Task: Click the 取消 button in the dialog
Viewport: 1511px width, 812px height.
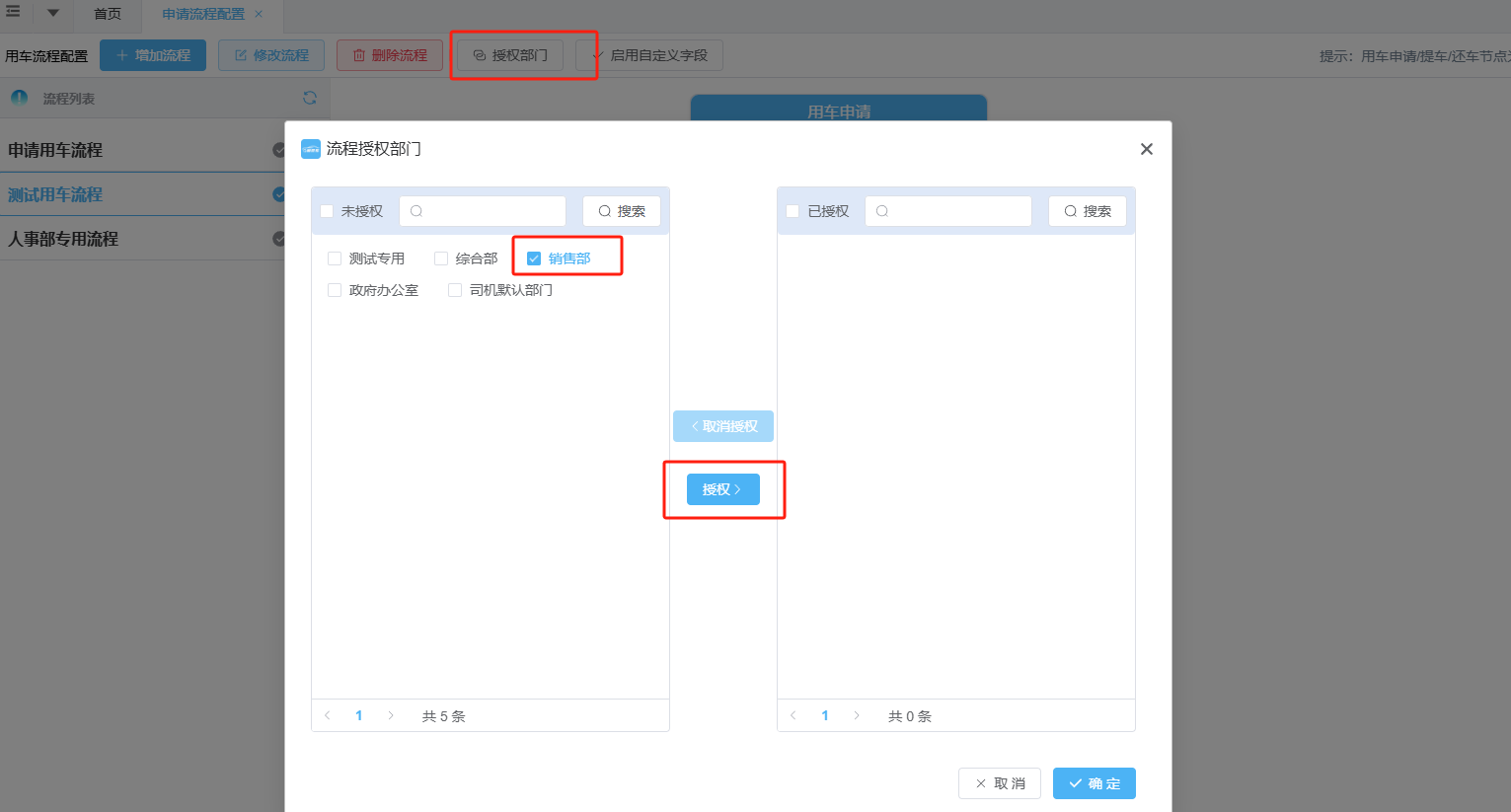Action: [x=999, y=783]
